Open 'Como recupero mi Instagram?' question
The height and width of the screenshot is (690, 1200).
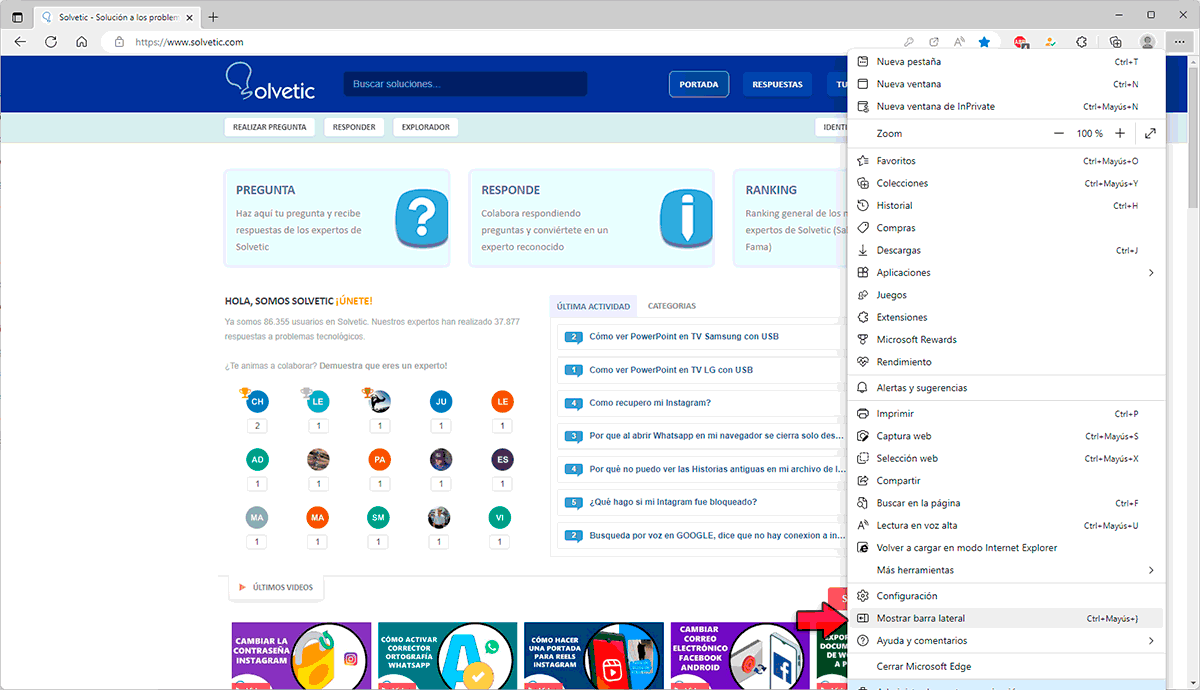click(x=650, y=403)
